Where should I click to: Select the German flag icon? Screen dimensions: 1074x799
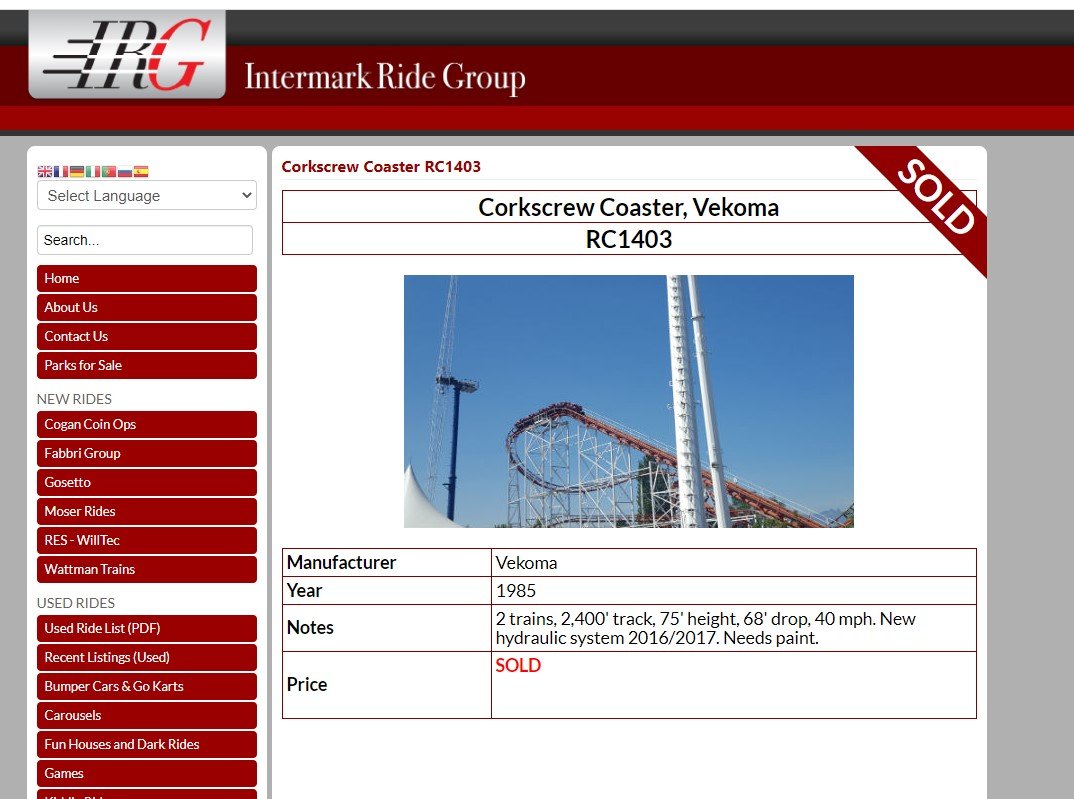coord(77,171)
